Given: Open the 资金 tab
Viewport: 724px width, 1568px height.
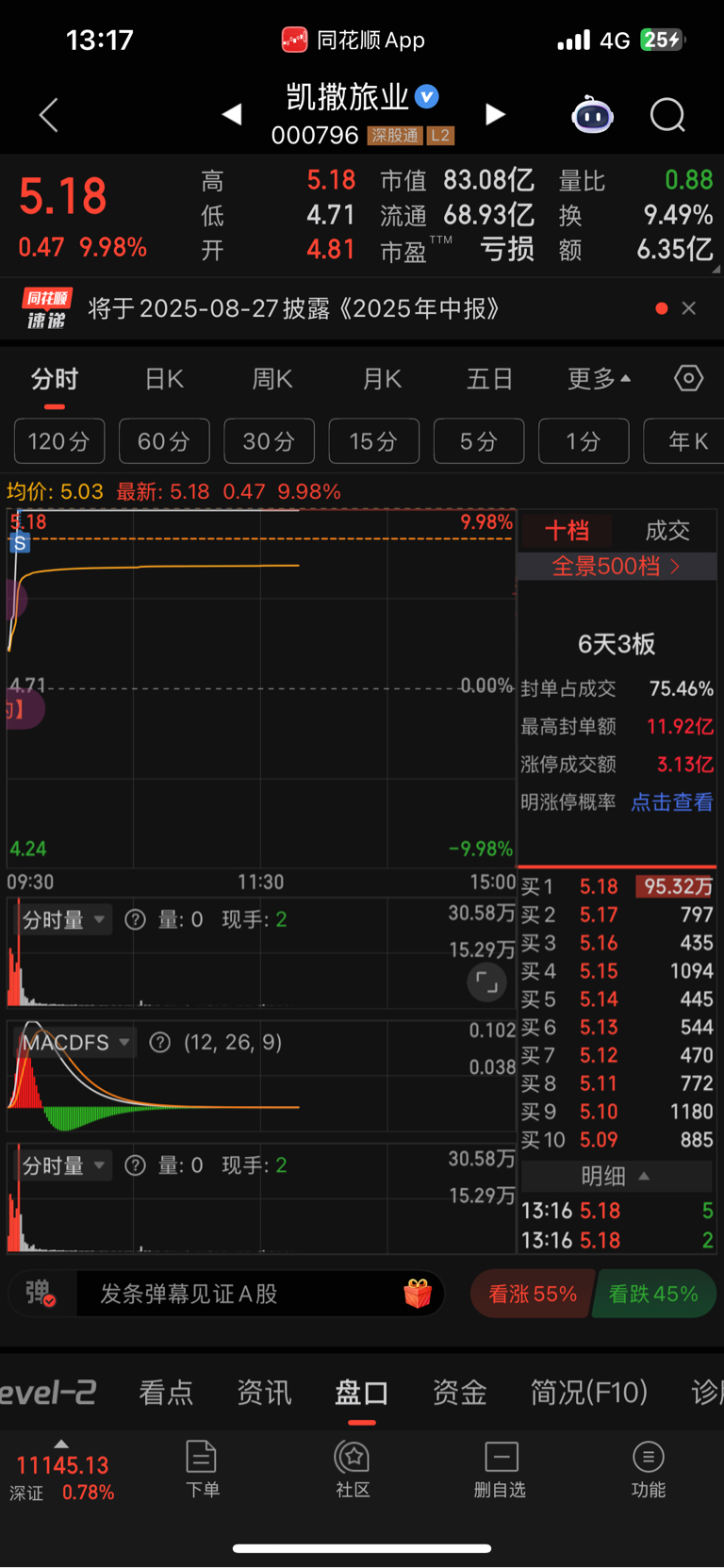Looking at the screenshot, I should (460, 1393).
